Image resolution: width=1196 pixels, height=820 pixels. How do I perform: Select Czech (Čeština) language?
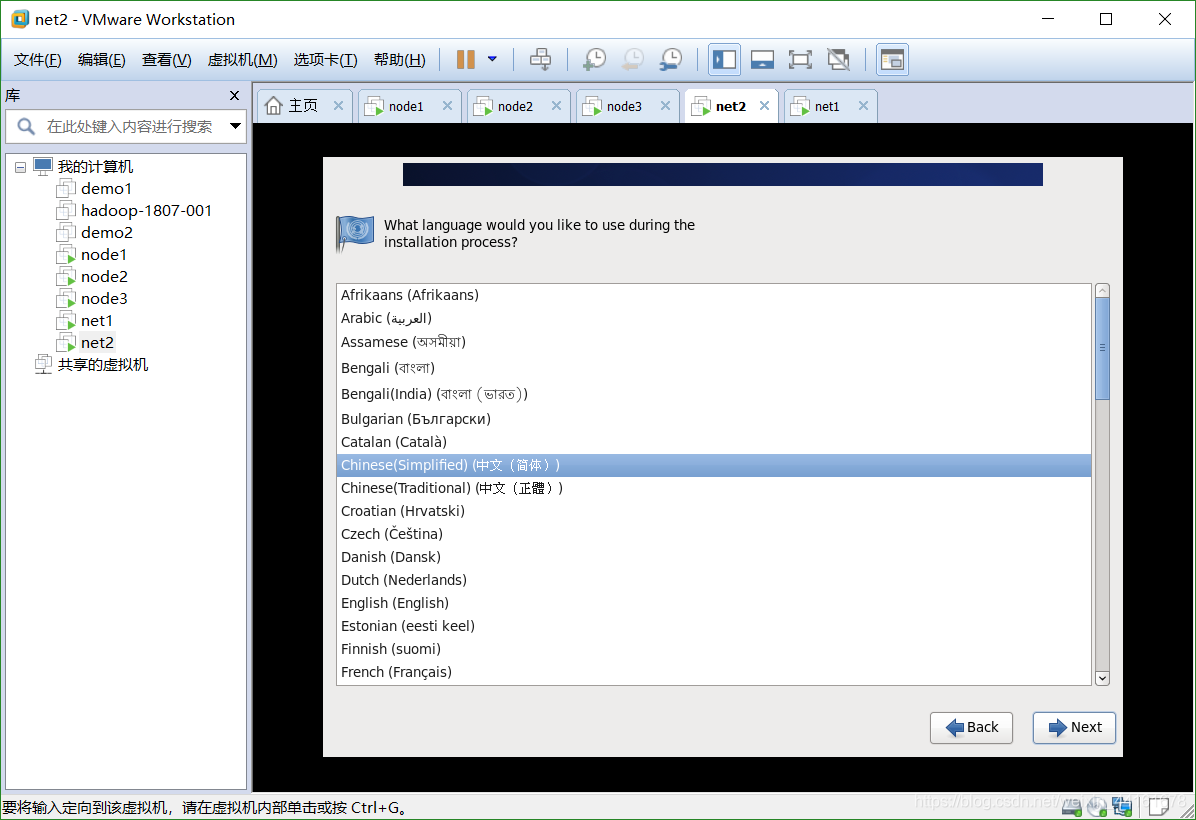pyautogui.click(x=714, y=534)
